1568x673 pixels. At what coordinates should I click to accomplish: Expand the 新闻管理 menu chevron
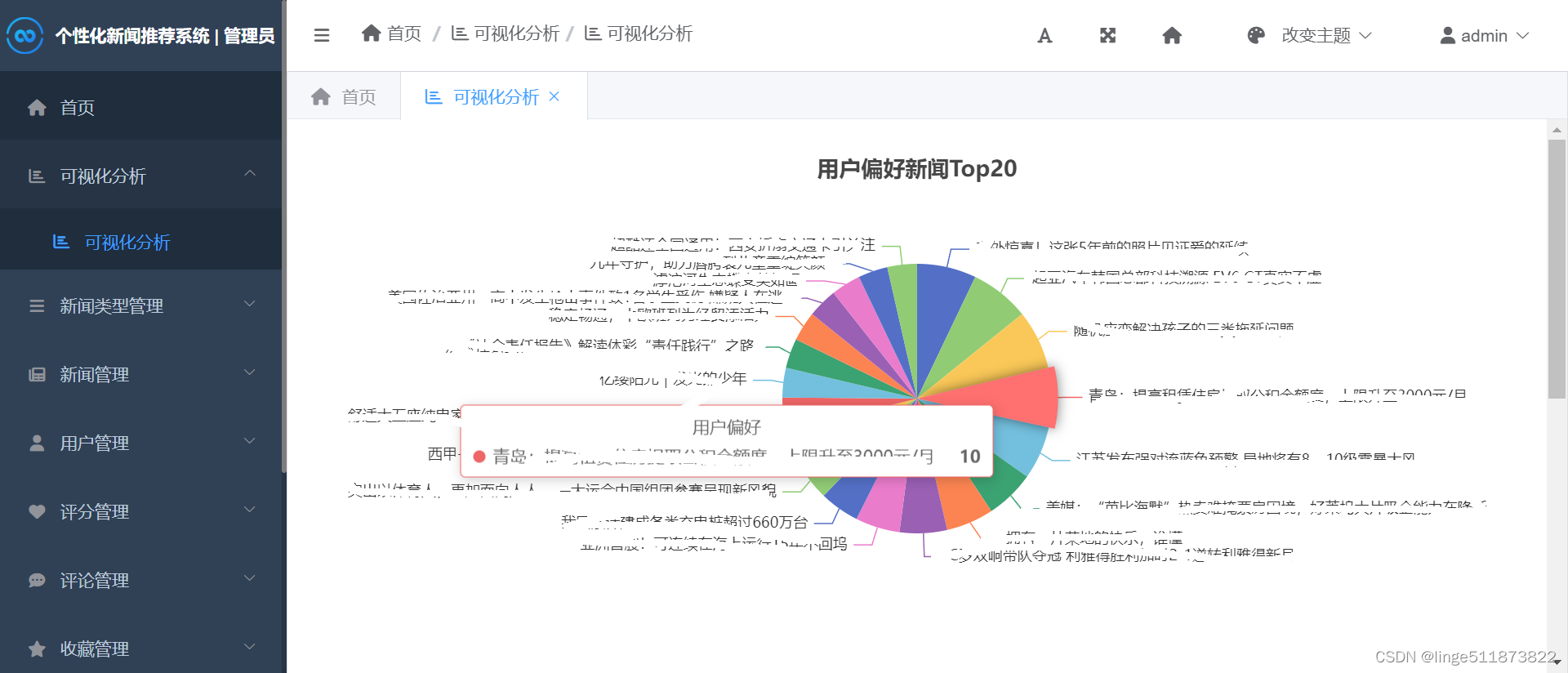click(251, 372)
